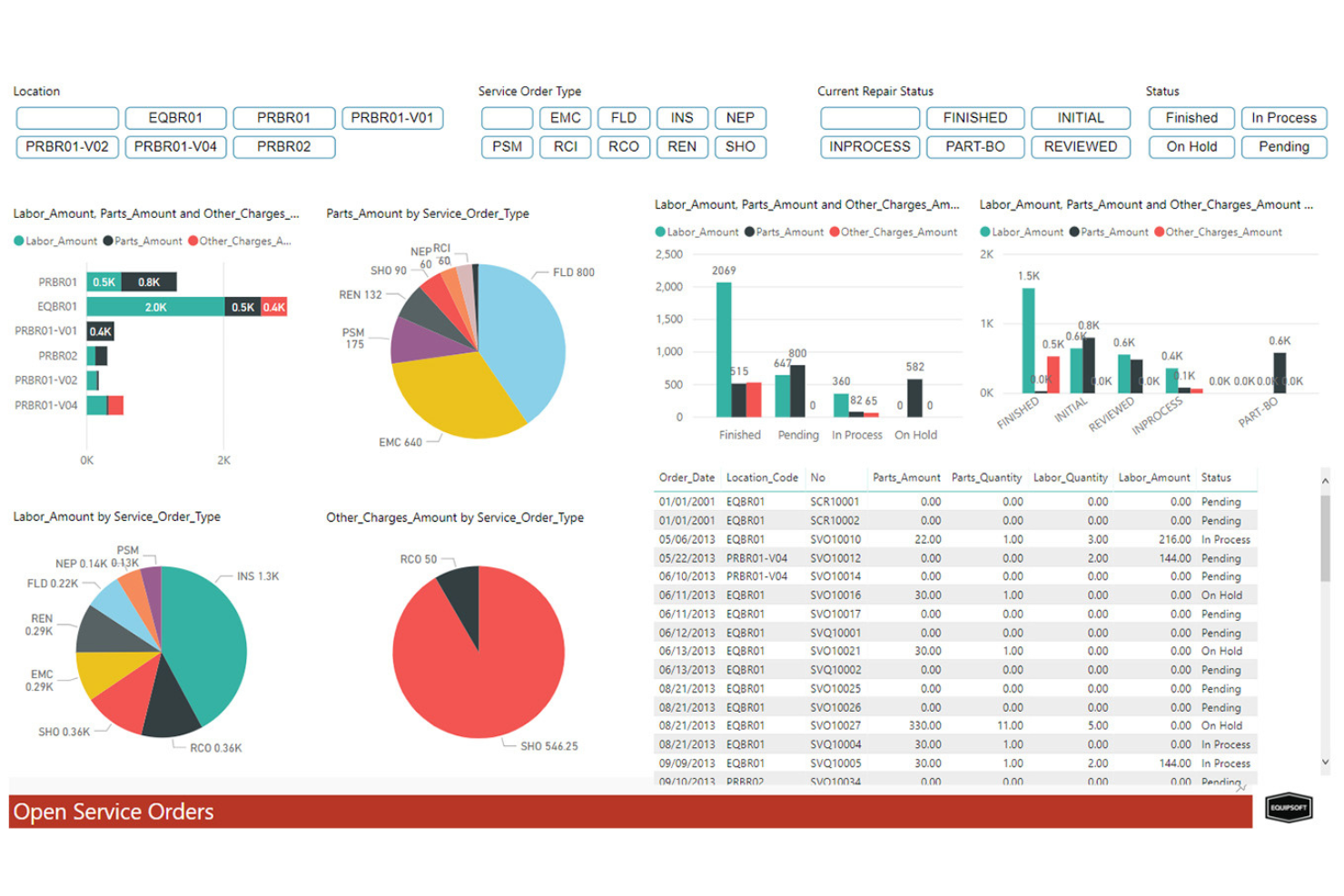Image resolution: width=1344 pixels, height=896 pixels.
Task: Toggle the Pending status filter
Action: click(x=1283, y=146)
